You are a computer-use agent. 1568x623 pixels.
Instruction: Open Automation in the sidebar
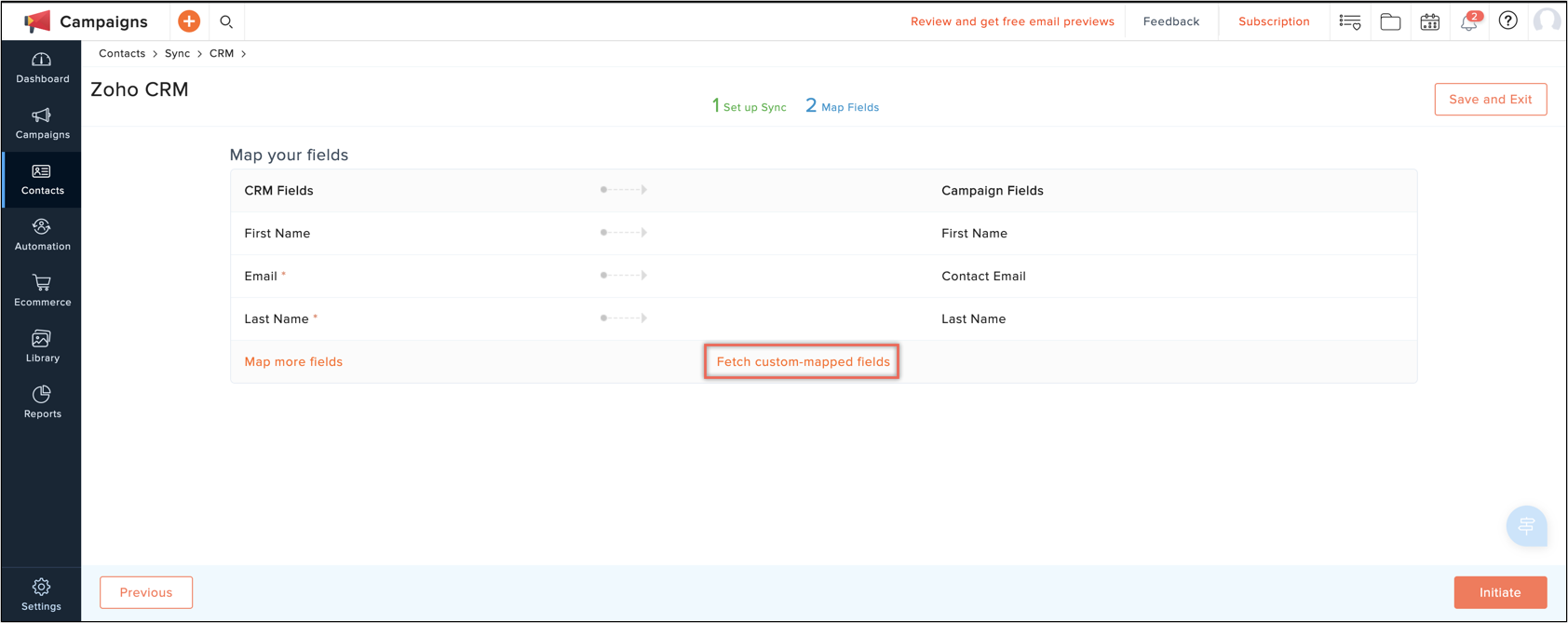click(x=42, y=236)
